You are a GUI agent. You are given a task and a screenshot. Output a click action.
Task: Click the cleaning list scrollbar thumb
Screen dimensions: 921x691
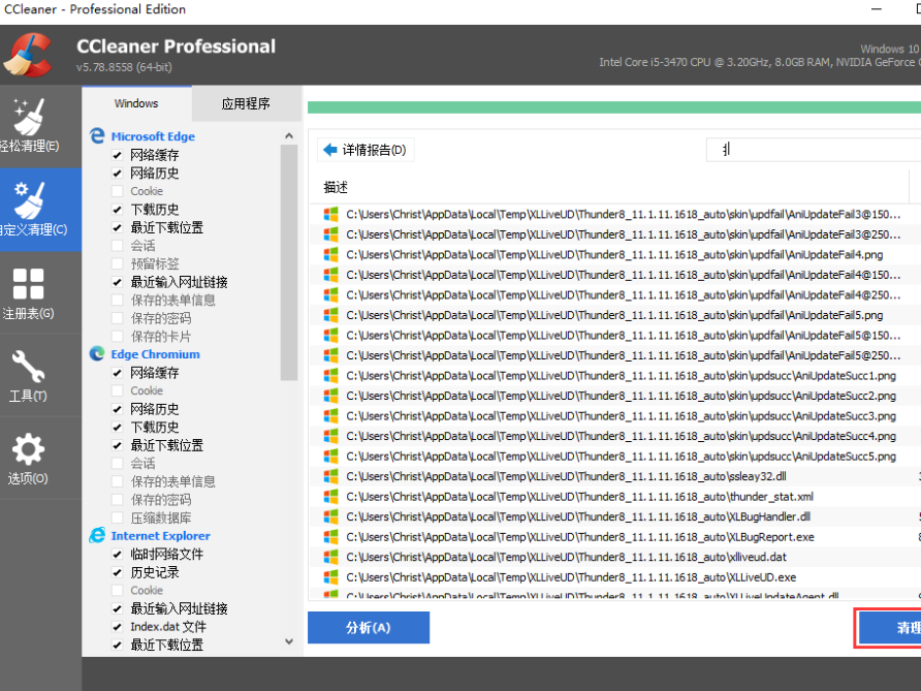coord(289,263)
